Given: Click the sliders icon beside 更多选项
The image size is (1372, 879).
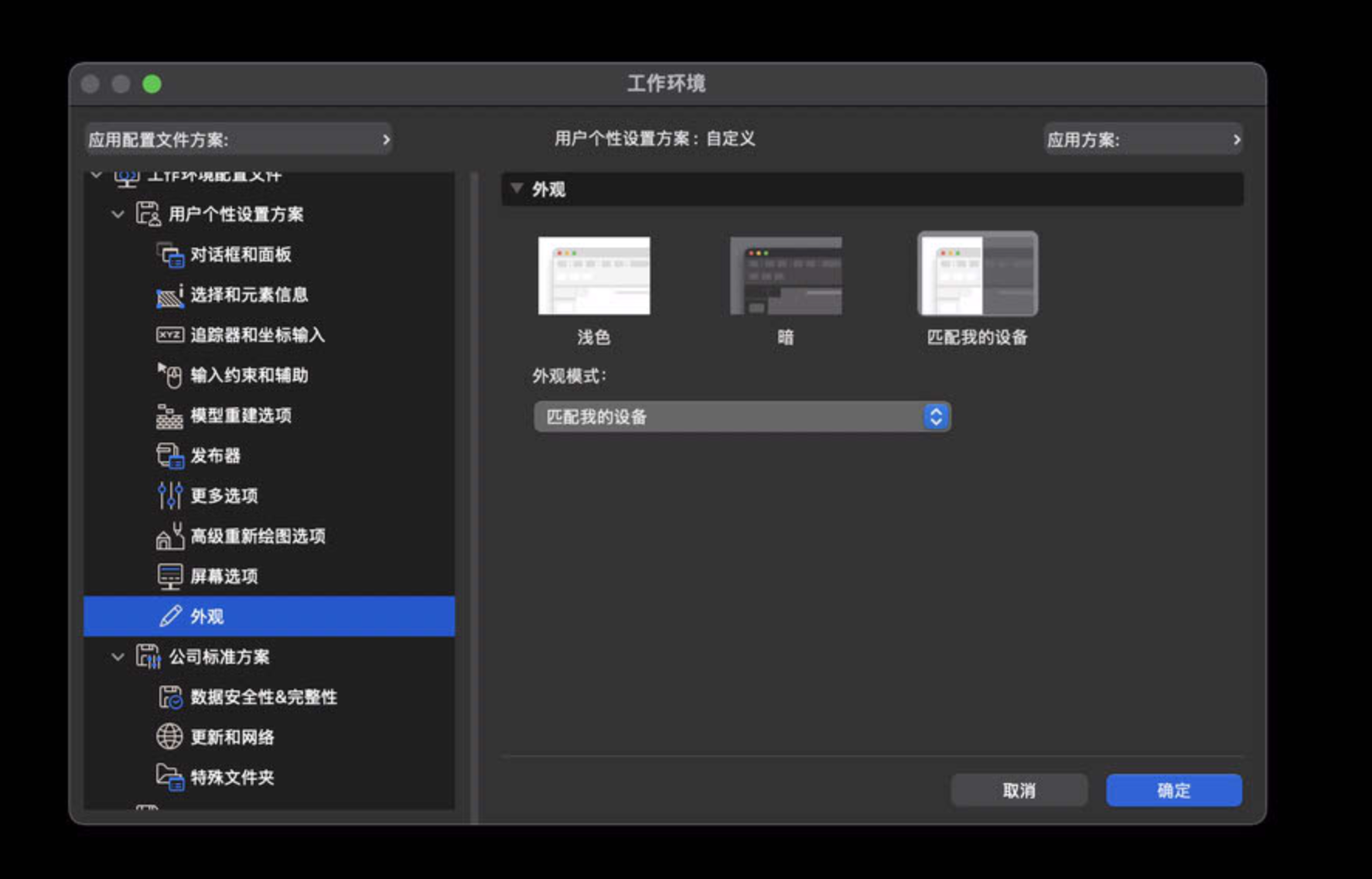Looking at the screenshot, I should [170, 496].
